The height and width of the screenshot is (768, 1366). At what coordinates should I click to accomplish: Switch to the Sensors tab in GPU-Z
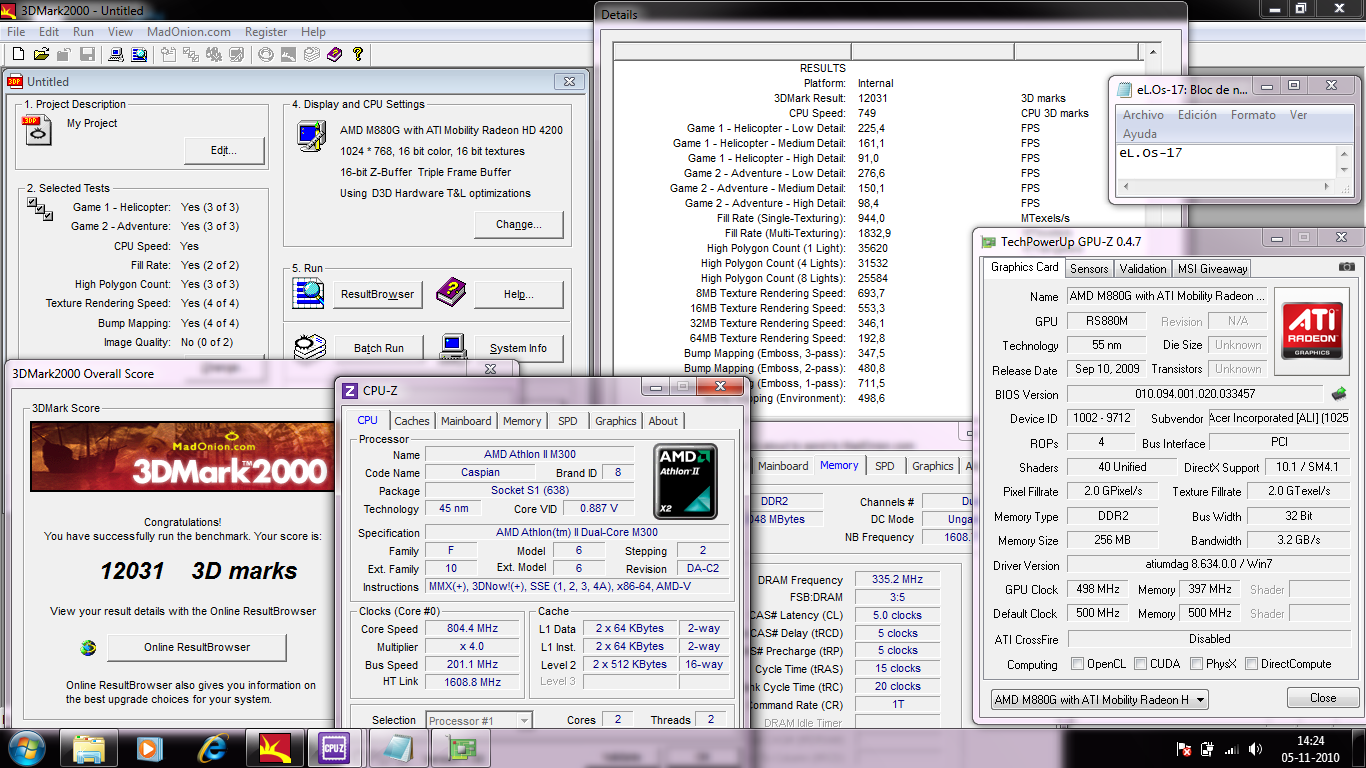click(1089, 268)
